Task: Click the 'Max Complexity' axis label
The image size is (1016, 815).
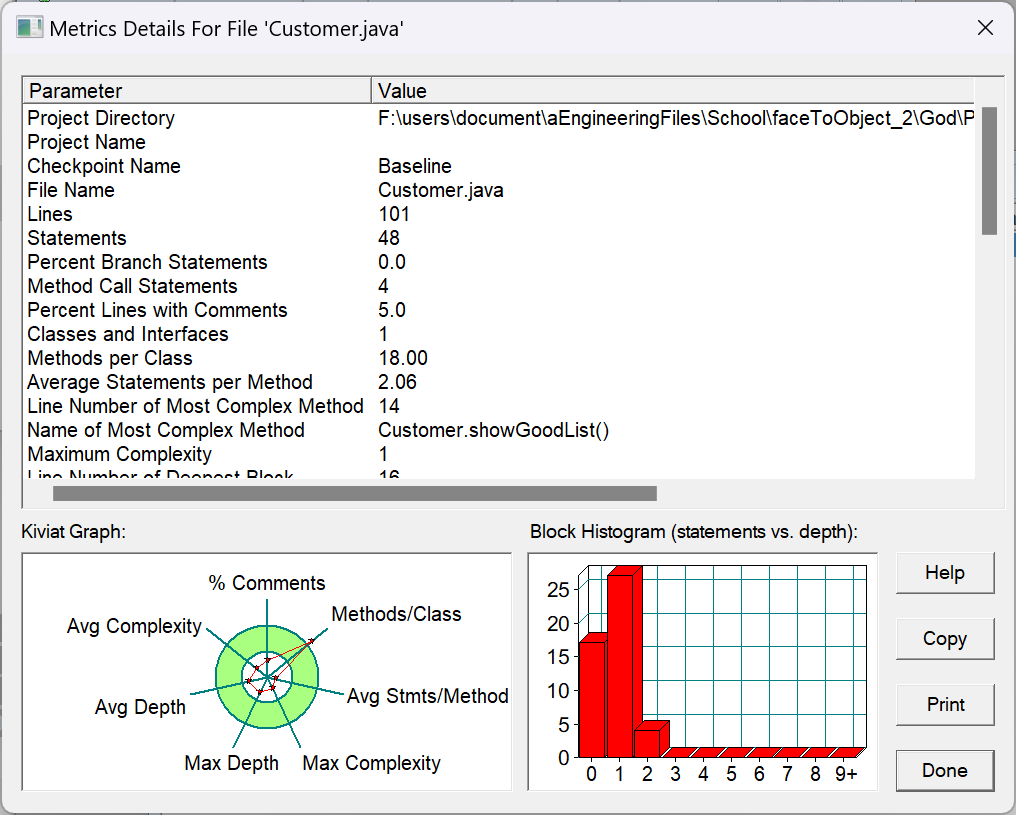Action: (x=371, y=763)
